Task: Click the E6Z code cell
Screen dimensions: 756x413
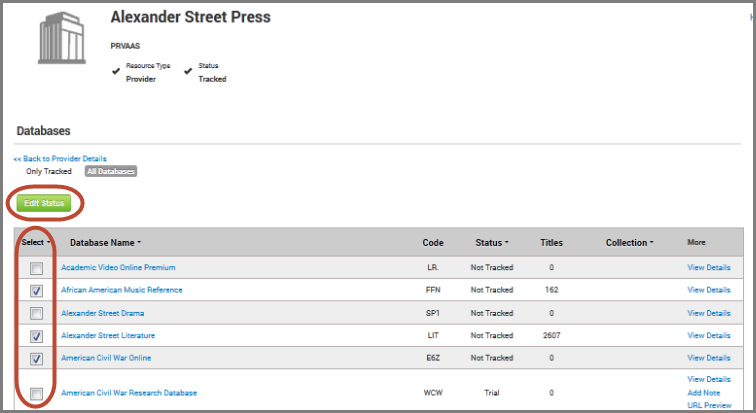Action: pos(433,358)
